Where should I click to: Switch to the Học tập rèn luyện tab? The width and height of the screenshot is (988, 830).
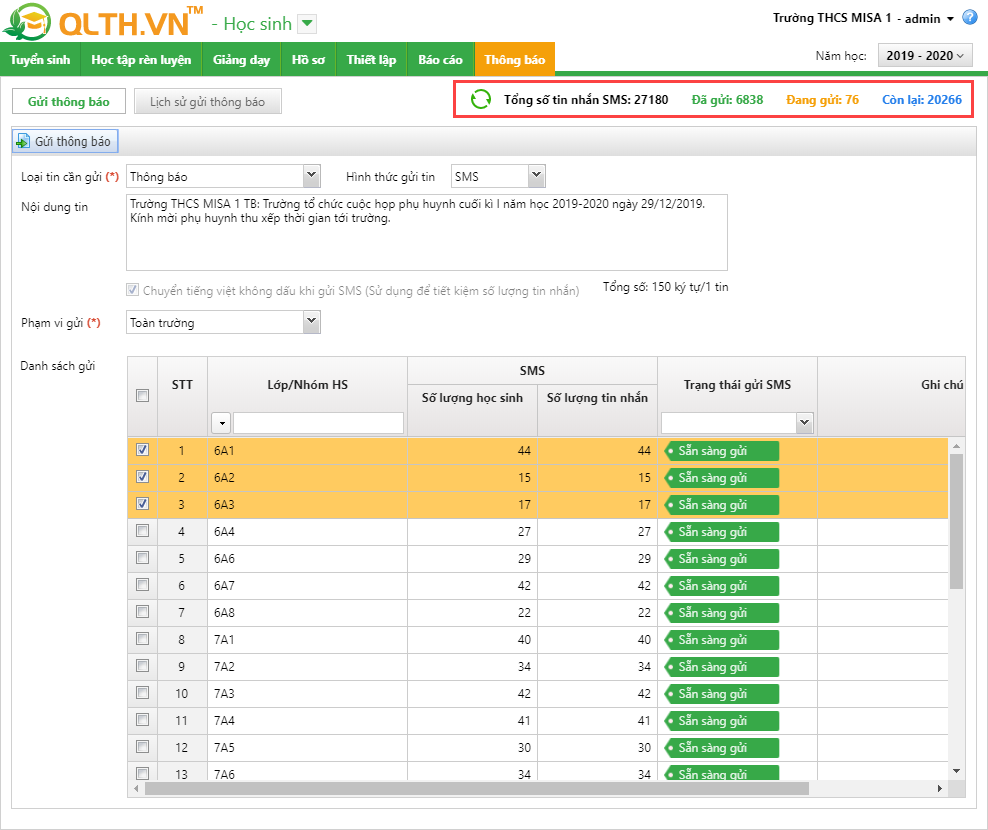(141, 60)
